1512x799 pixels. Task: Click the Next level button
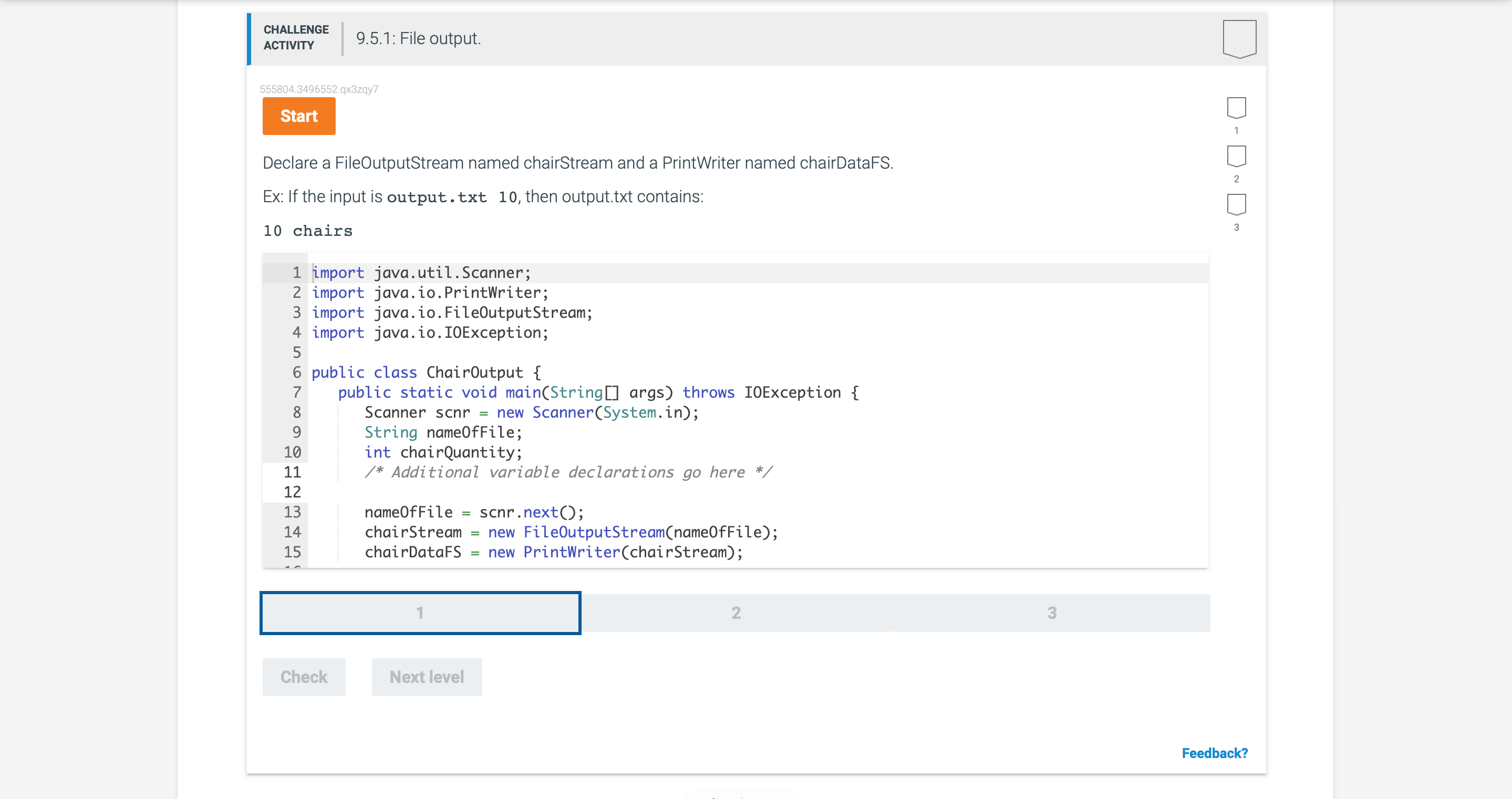(x=427, y=676)
